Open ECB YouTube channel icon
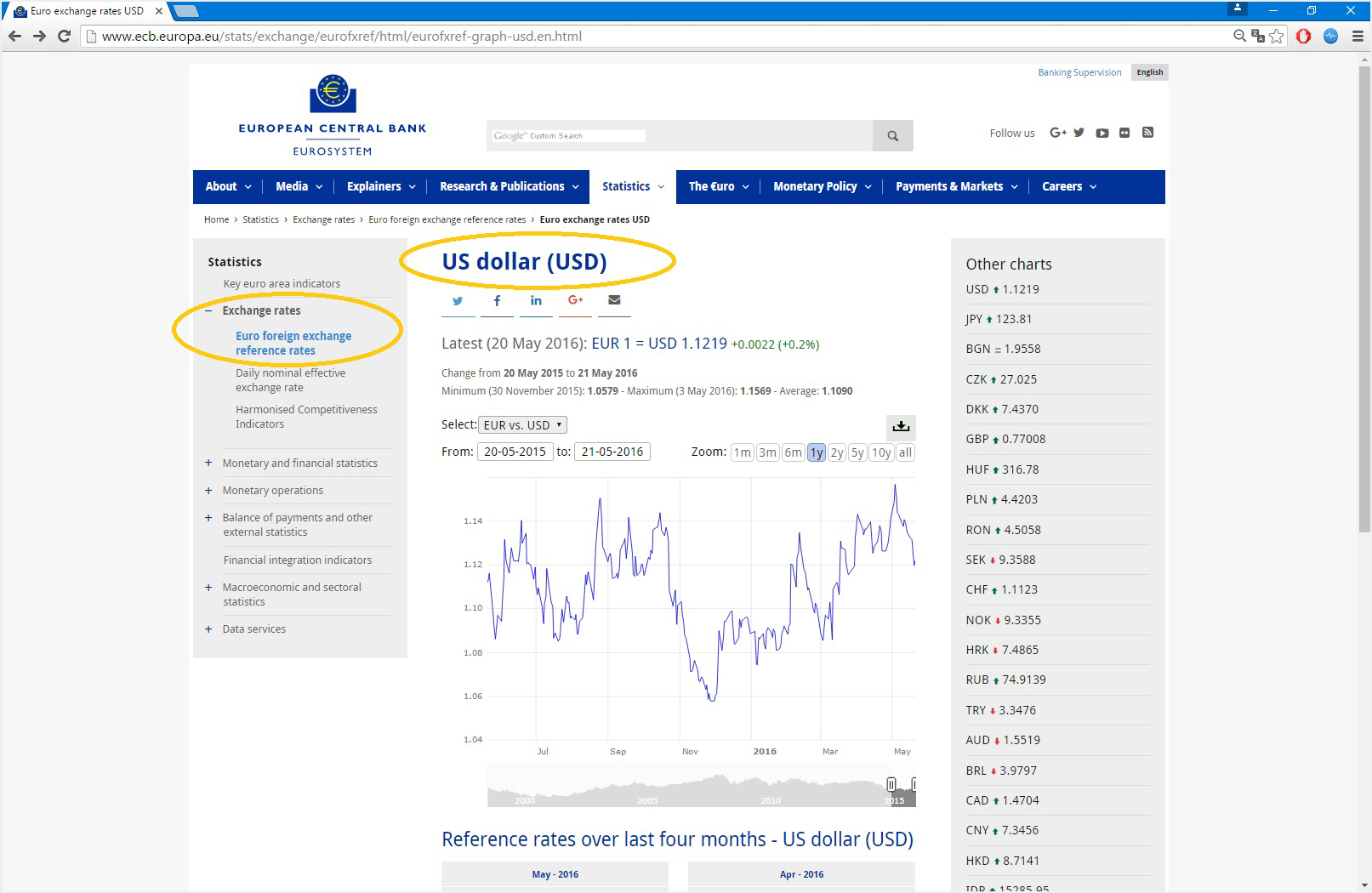Image resolution: width=1372 pixels, height=893 pixels. (x=1102, y=133)
